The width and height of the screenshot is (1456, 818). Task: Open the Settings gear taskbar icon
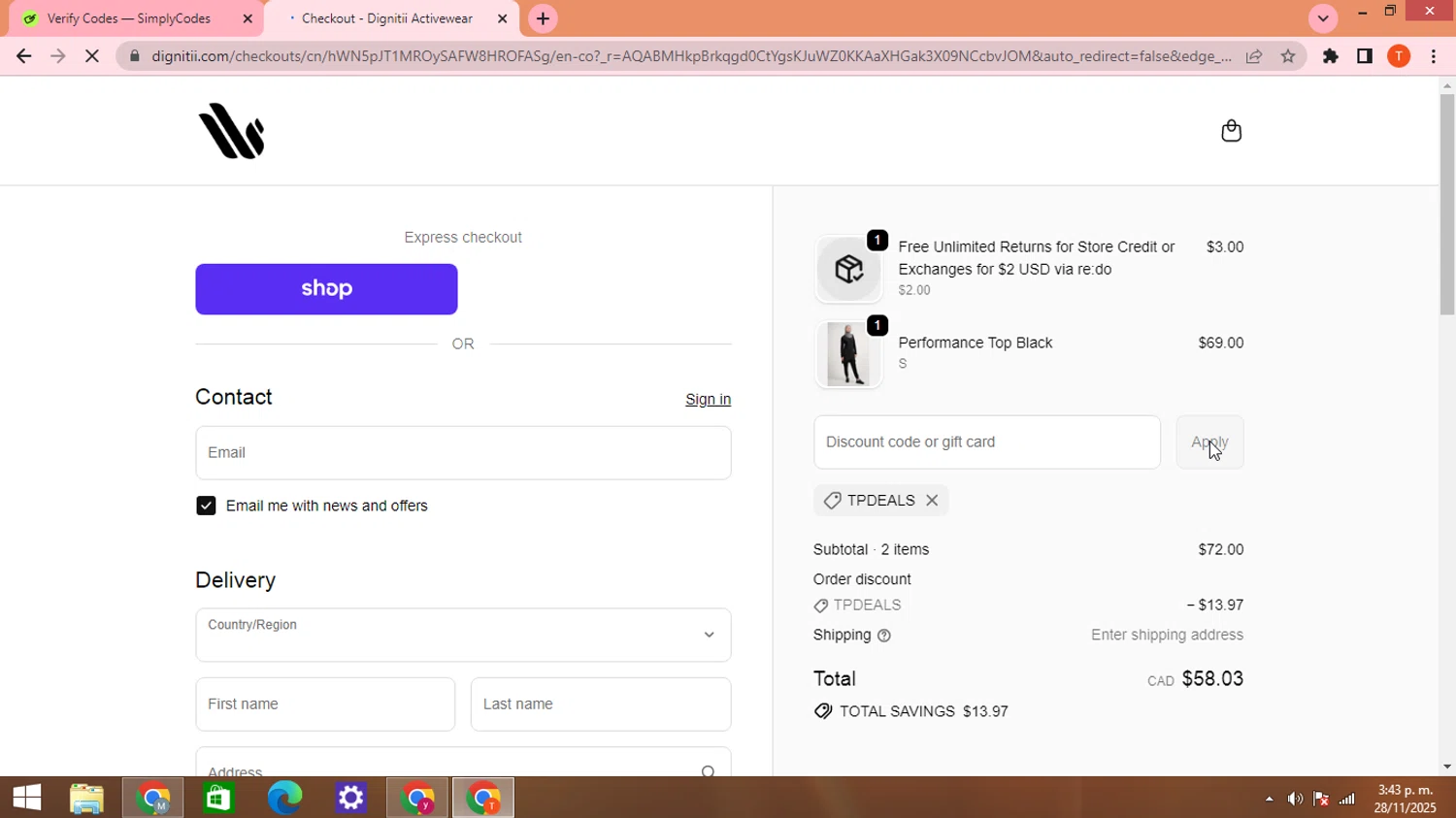point(350,798)
